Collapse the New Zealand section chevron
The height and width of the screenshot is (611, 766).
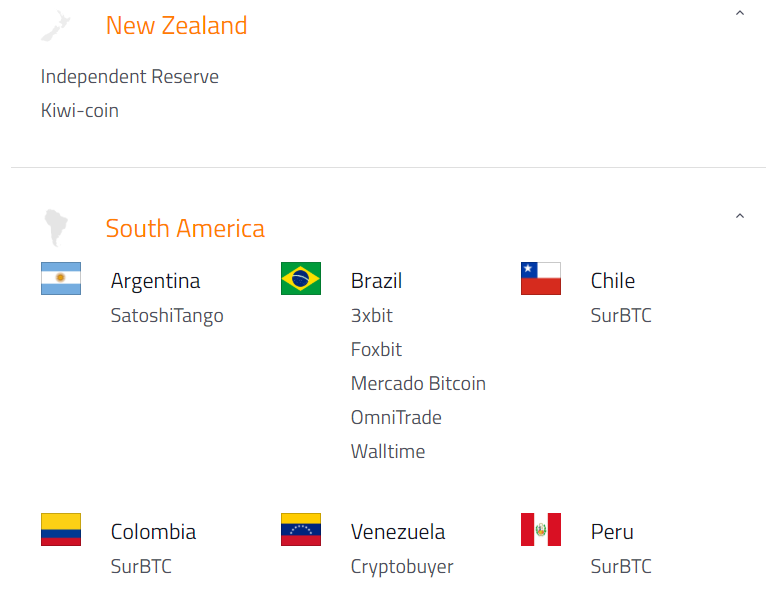pyautogui.click(x=740, y=14)
